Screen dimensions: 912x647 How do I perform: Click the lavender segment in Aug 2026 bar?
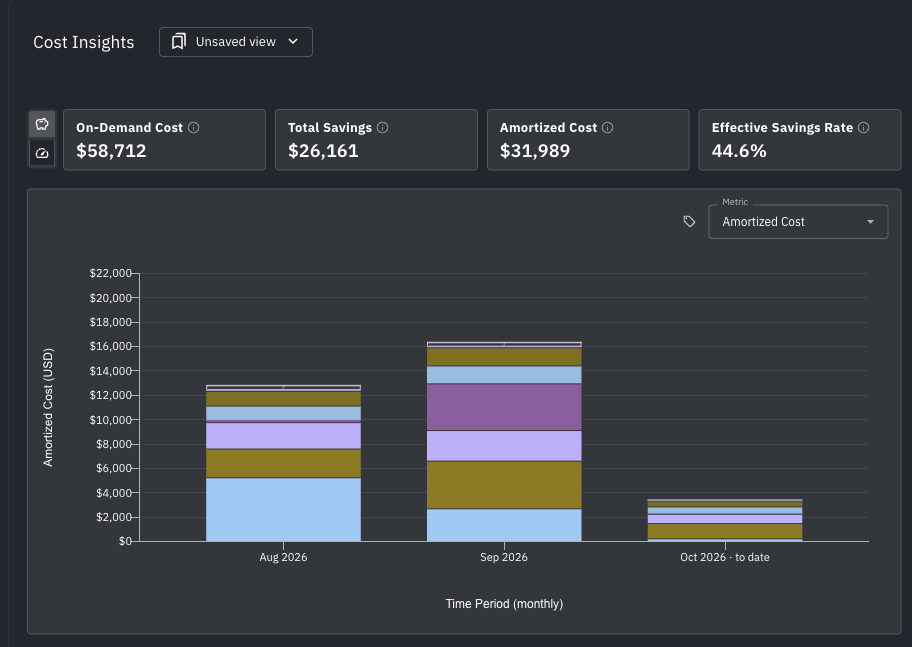283,436
